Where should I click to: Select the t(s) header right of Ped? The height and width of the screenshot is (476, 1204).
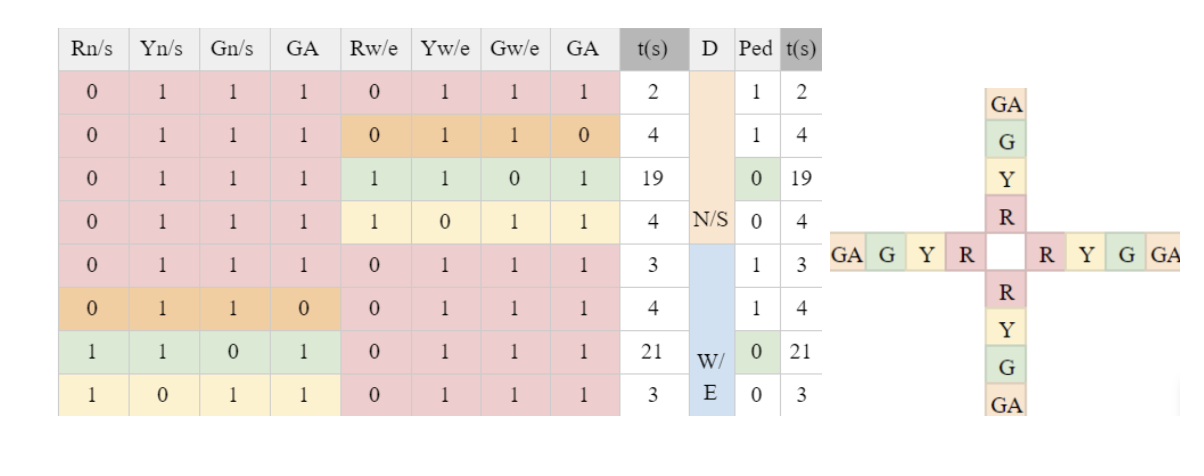(802, 51)
